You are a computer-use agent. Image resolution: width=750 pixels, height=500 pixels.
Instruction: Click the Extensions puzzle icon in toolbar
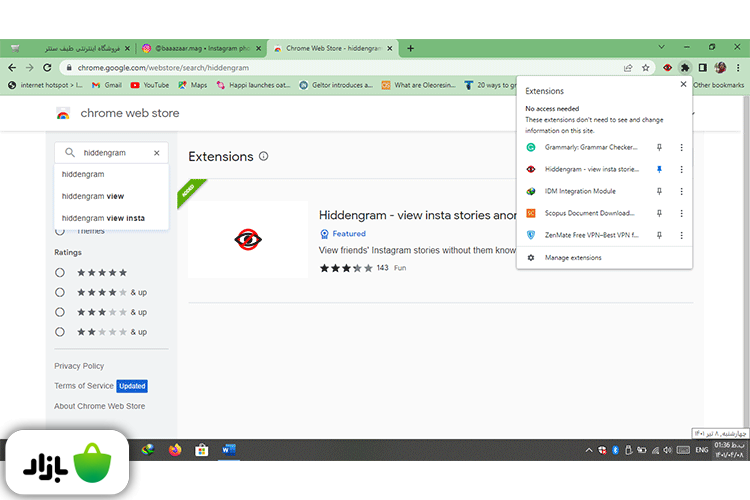click(685, 67)
